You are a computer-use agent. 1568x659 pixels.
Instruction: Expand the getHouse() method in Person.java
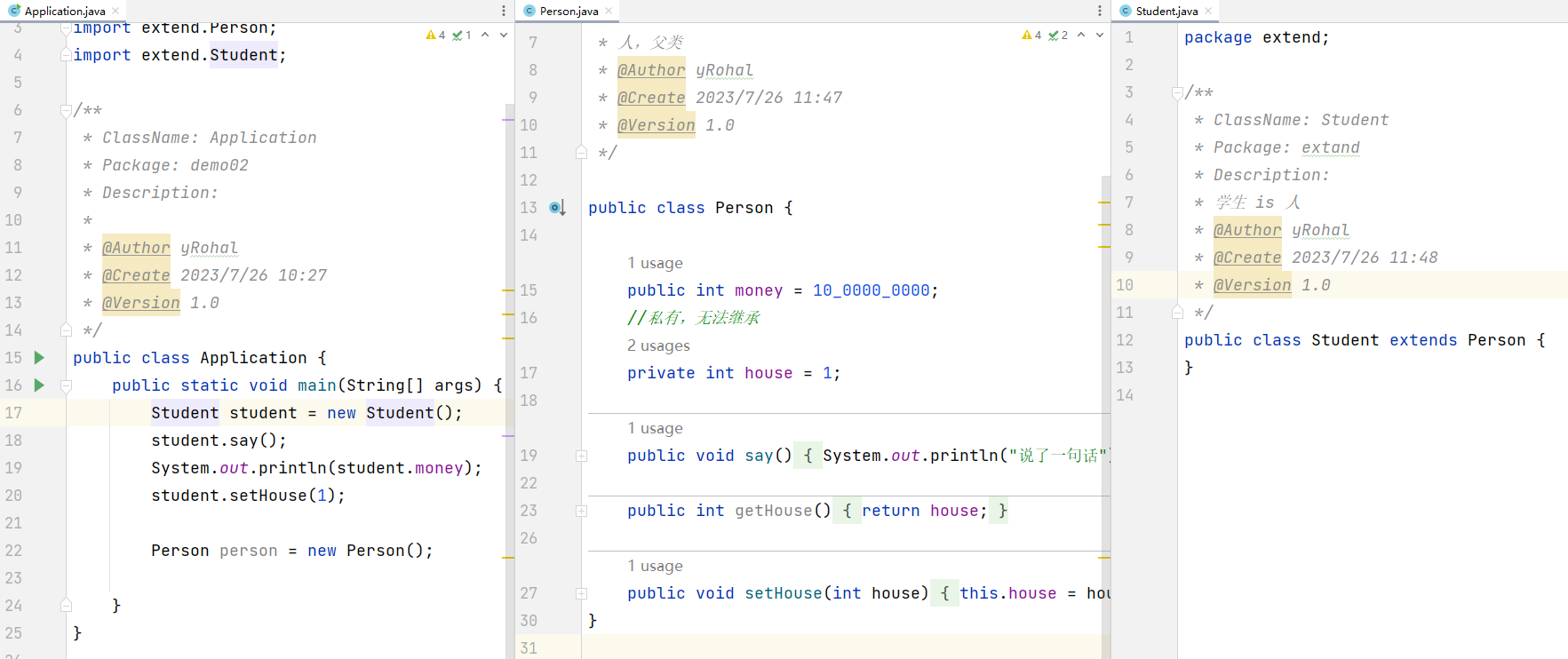[581, 511]
